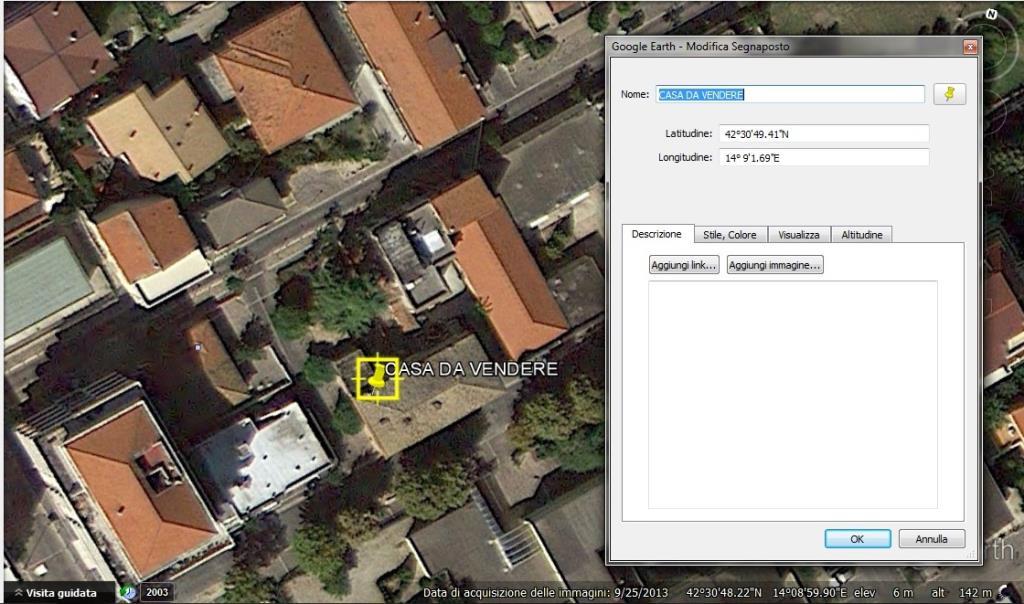Click the north compass indicator

991,14
